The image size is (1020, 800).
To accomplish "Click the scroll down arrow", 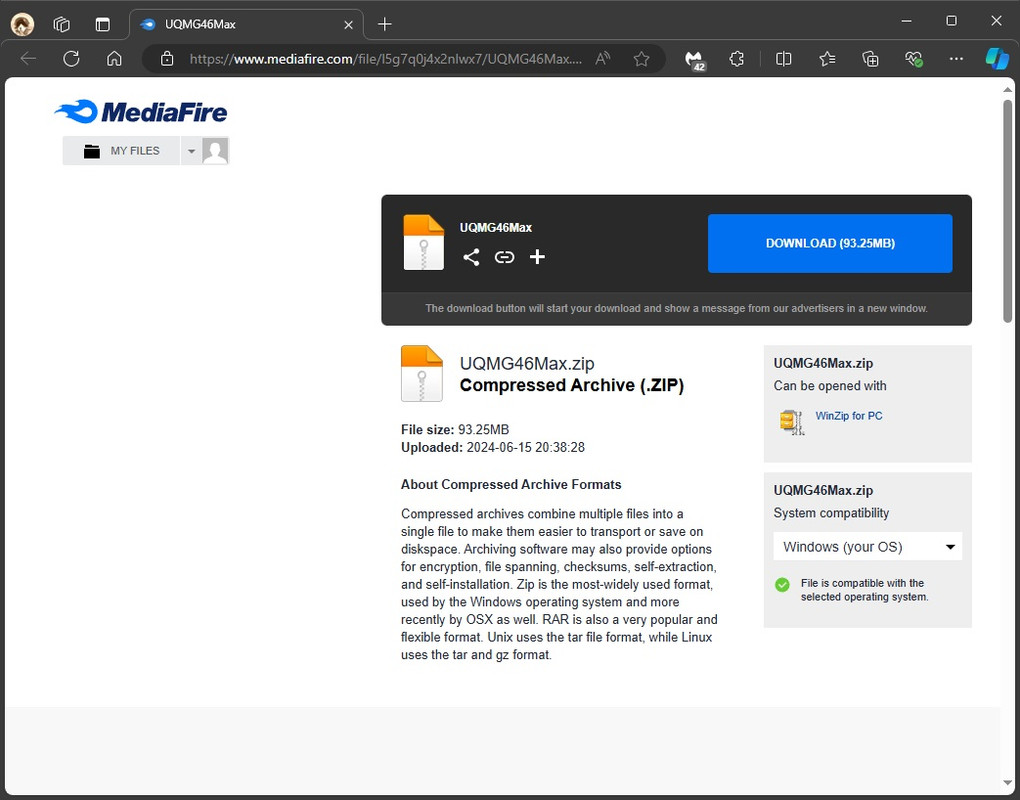I will tap(1008, 784).
